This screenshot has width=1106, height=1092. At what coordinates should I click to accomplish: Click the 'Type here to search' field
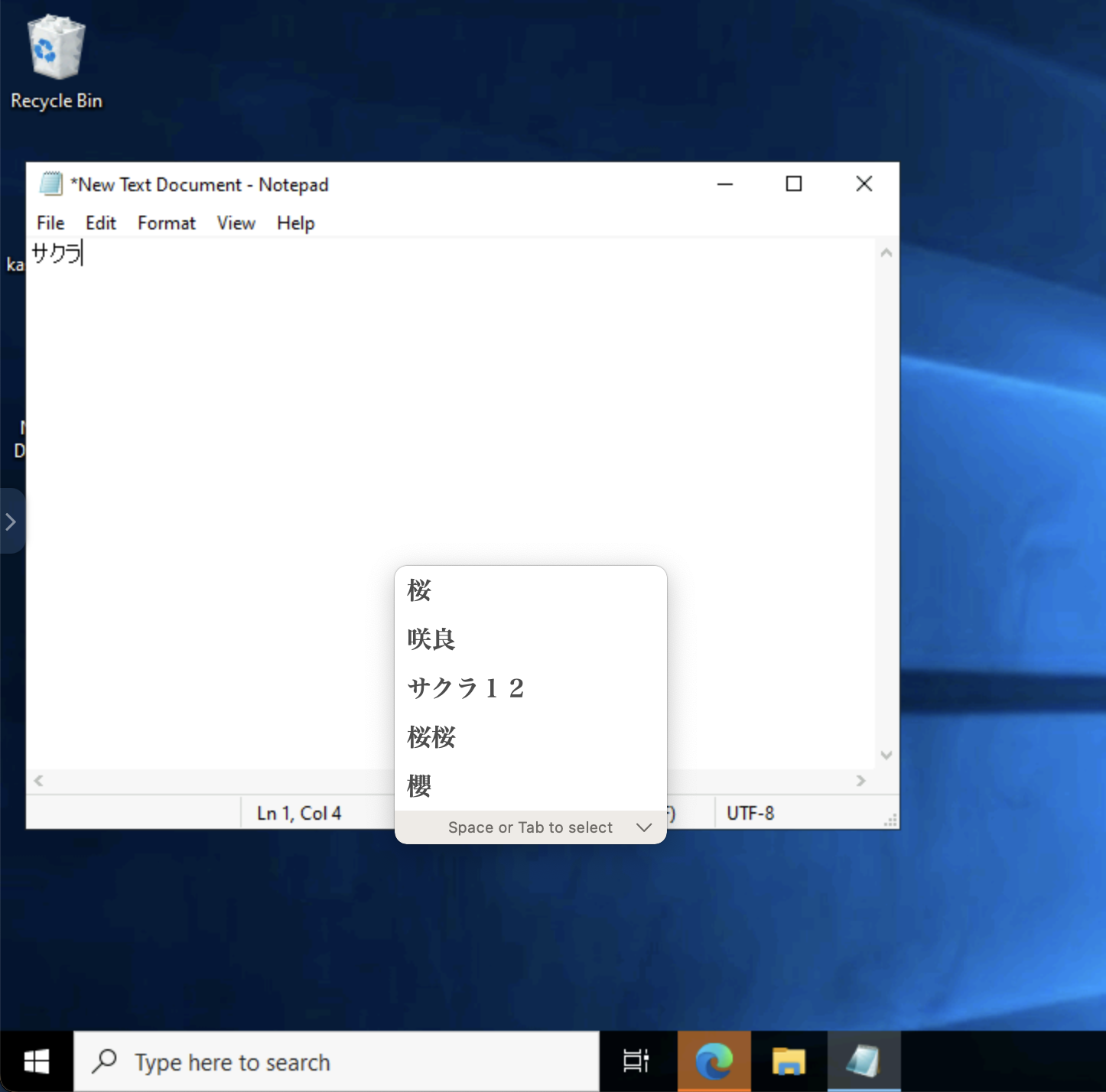[233, 1061]
